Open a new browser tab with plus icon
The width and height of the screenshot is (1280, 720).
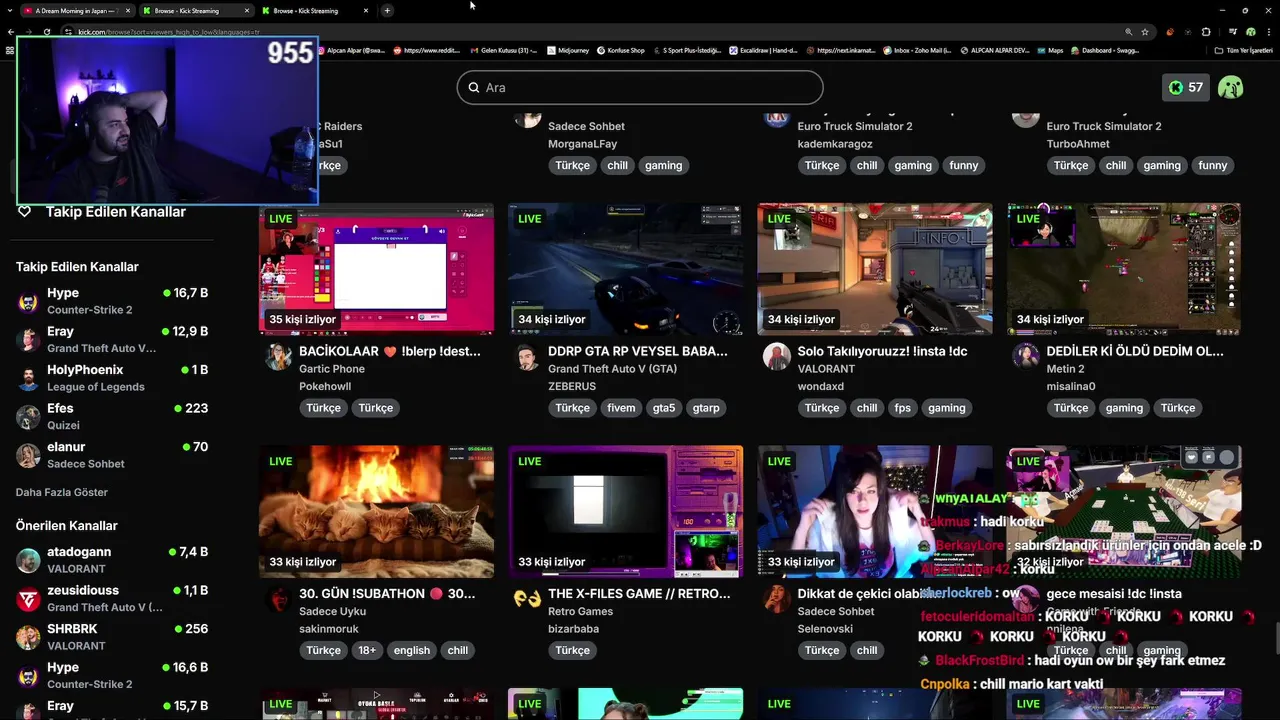pos(387,11)
